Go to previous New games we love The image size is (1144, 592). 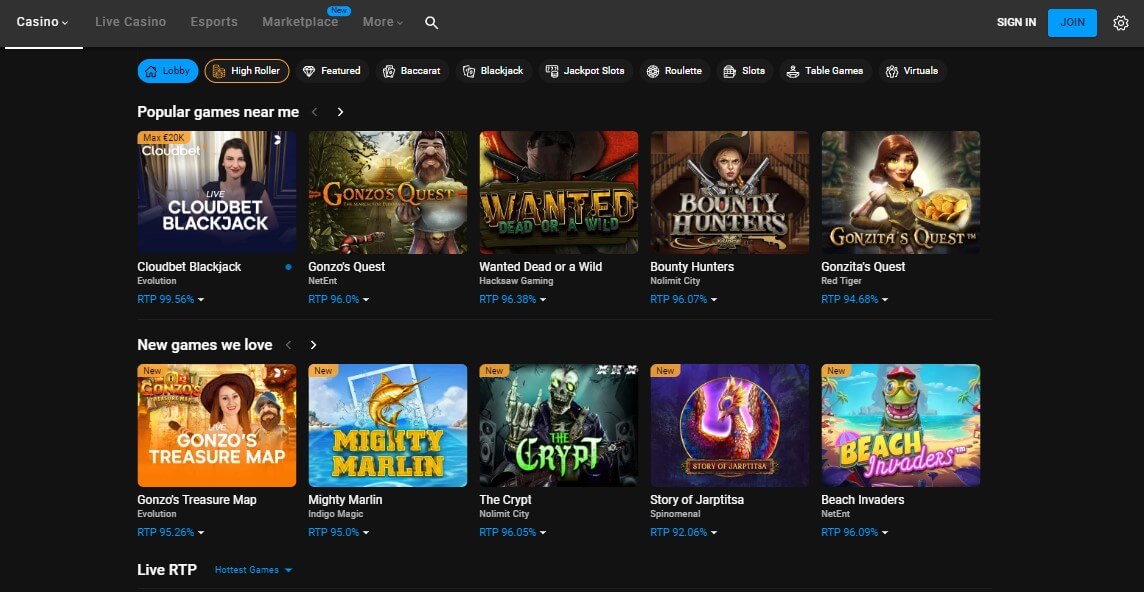point(288,345)
